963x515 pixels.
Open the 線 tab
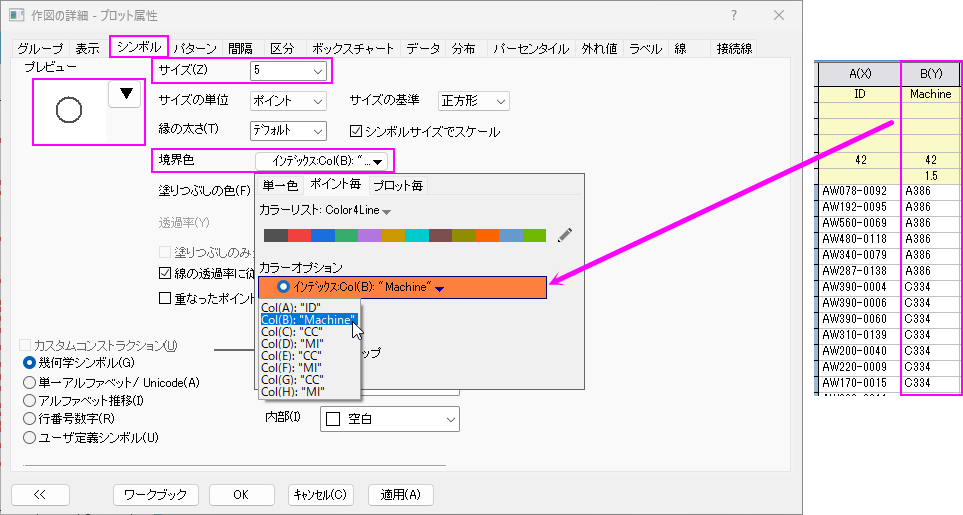[x=680, y=48]
